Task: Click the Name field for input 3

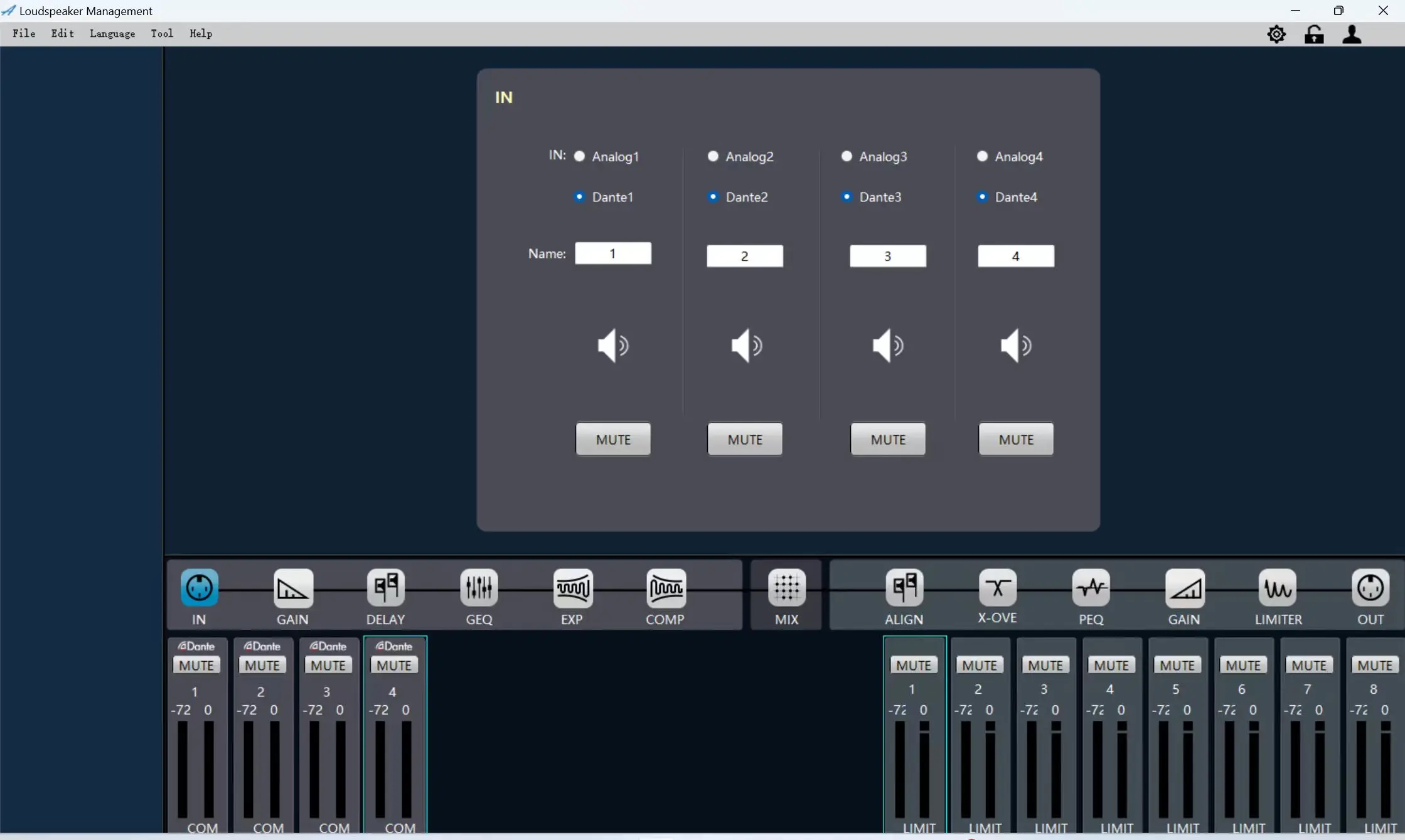Action: click(888, 256)
